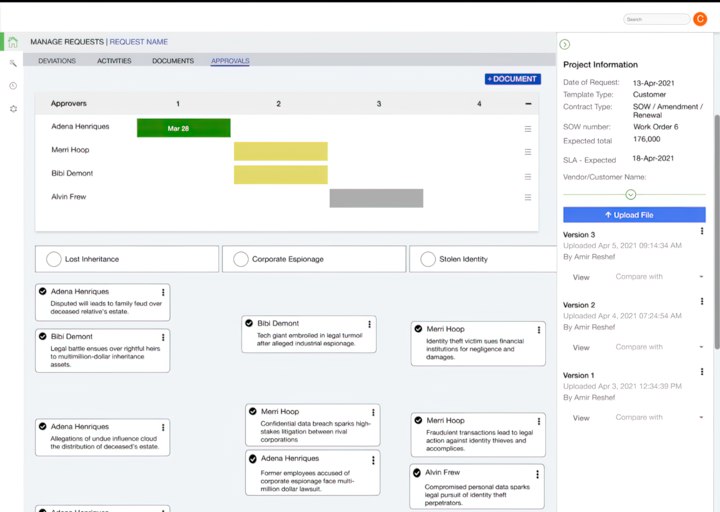Image resolution: width=720 pixels, height=512 pixels.
Task: Open the row menu for Adena Henriques approver
Action: 528,129
